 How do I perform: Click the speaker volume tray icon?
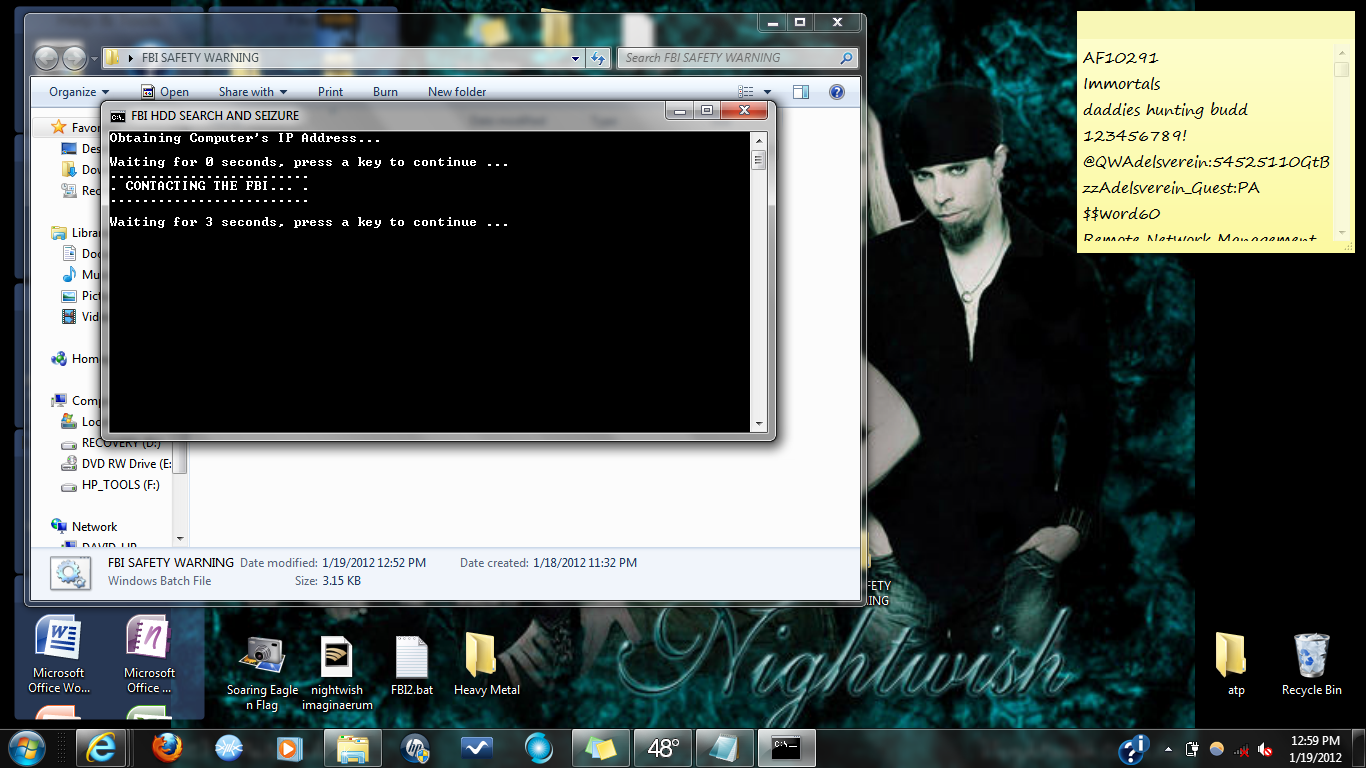[x=1265, y=749]
